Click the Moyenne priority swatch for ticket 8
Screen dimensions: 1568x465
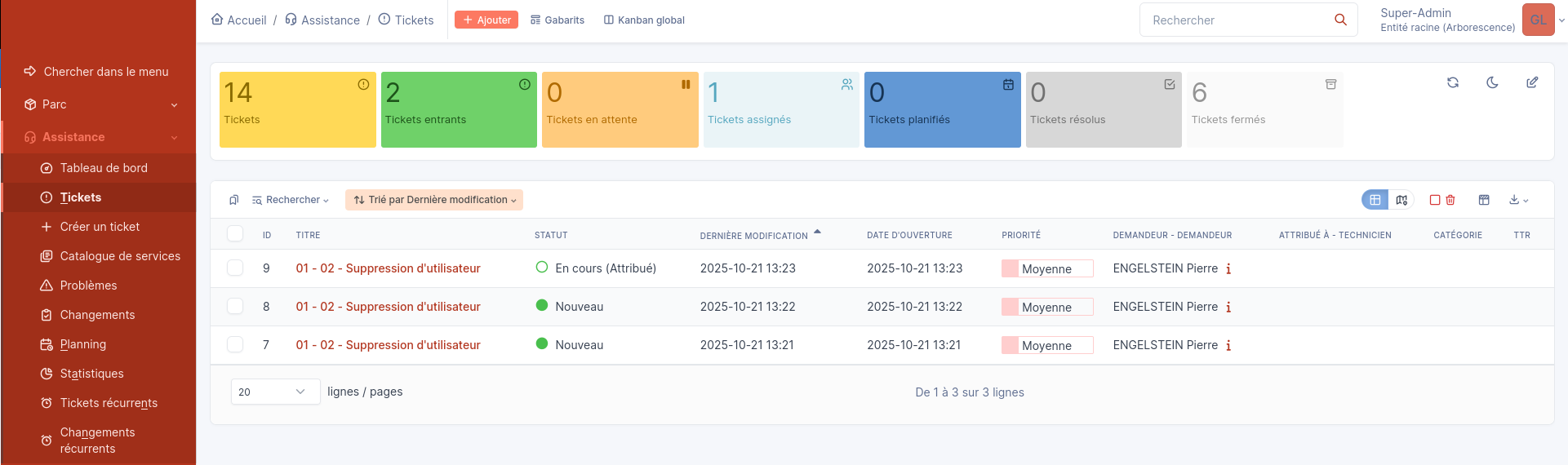(1010, 307)
